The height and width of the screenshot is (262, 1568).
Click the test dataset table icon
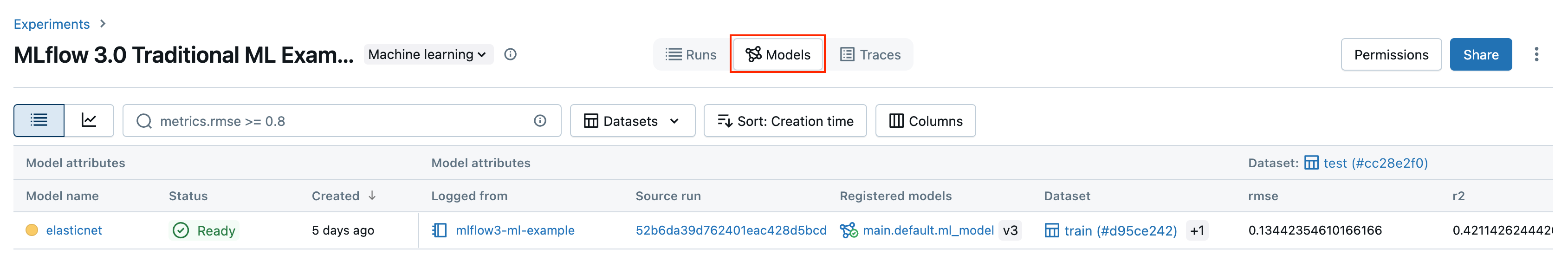[1311, 163]
